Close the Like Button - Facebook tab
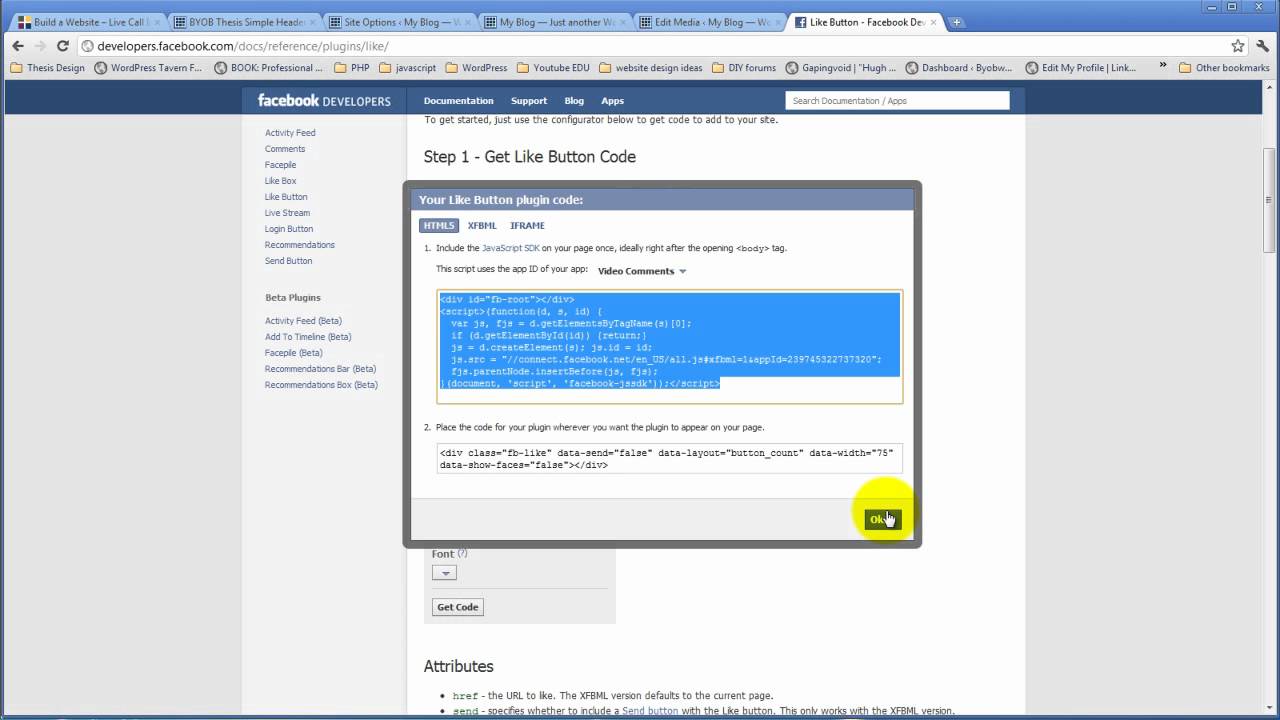 click(x=934, y=22)
